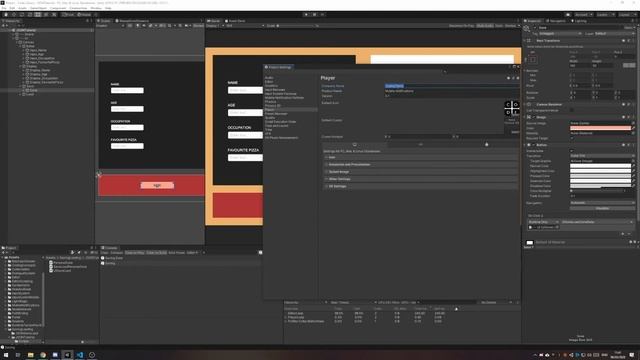Screen dimensions: 640x360
Task: Switch to the Lighting tab
Action: [x=579, y=21]
